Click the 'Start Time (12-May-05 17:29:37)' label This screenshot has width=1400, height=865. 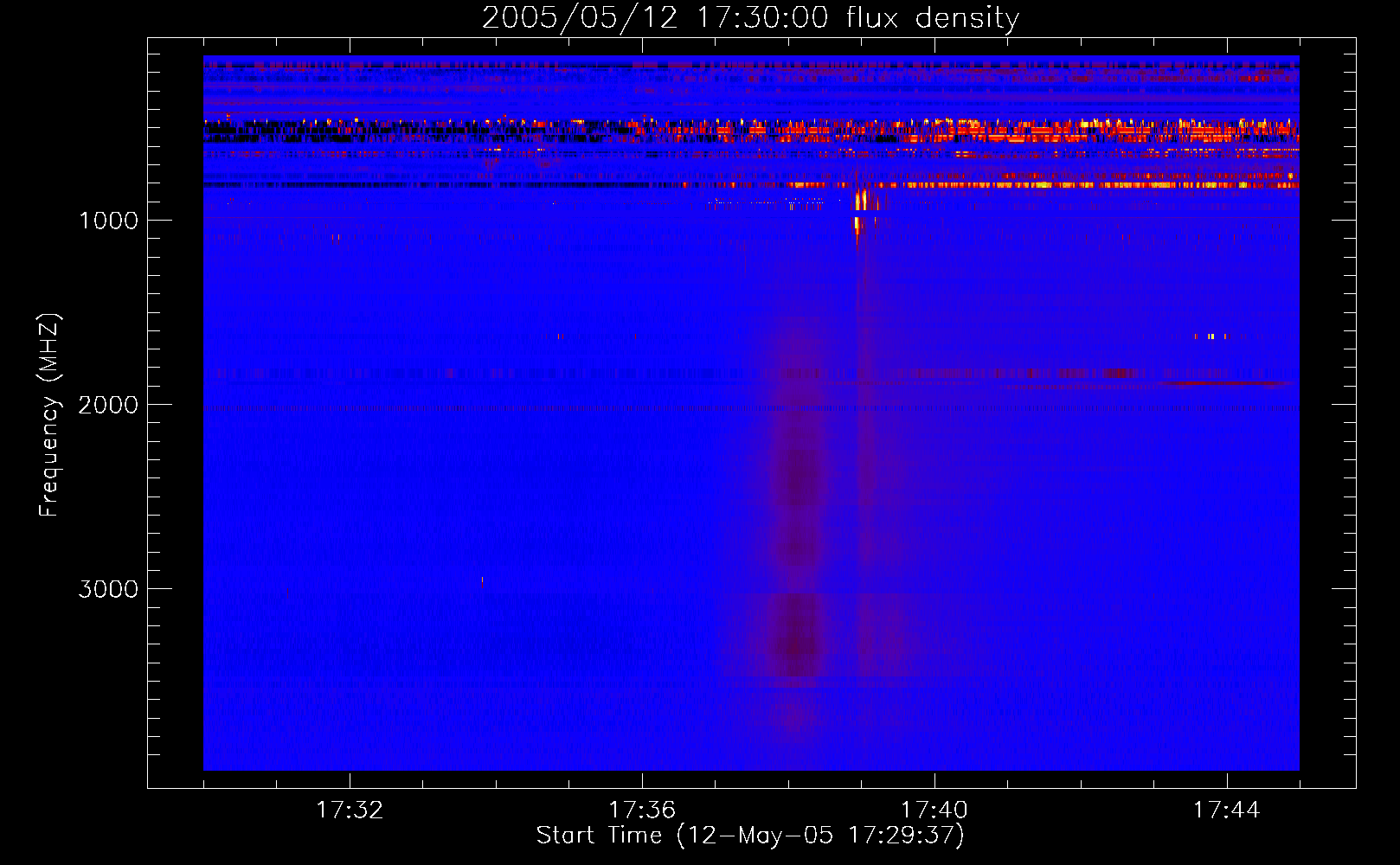tap(750, 836)
